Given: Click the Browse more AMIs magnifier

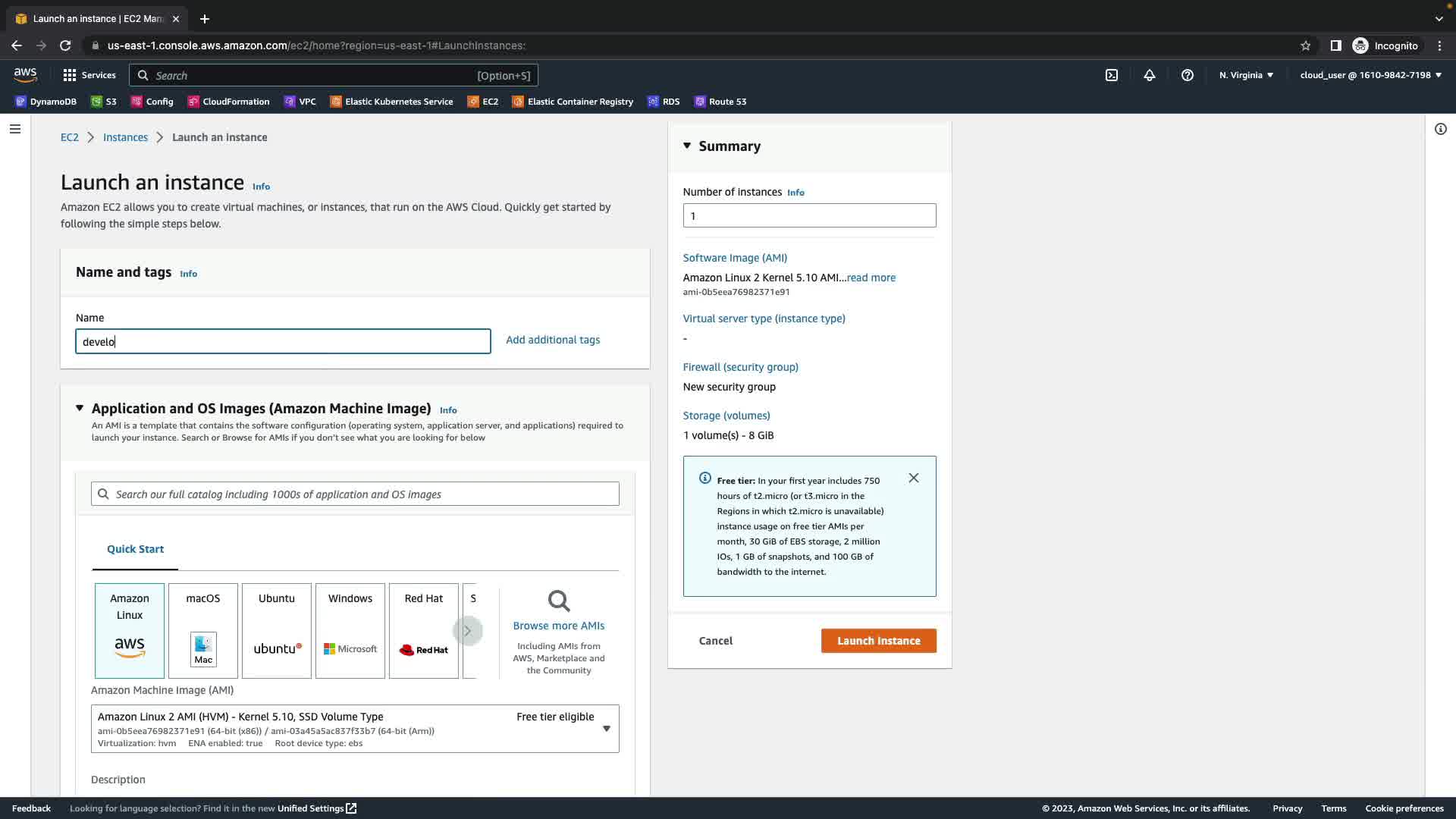Looking at the screenshot, I should pyautogui.click(x=559, y=601).
